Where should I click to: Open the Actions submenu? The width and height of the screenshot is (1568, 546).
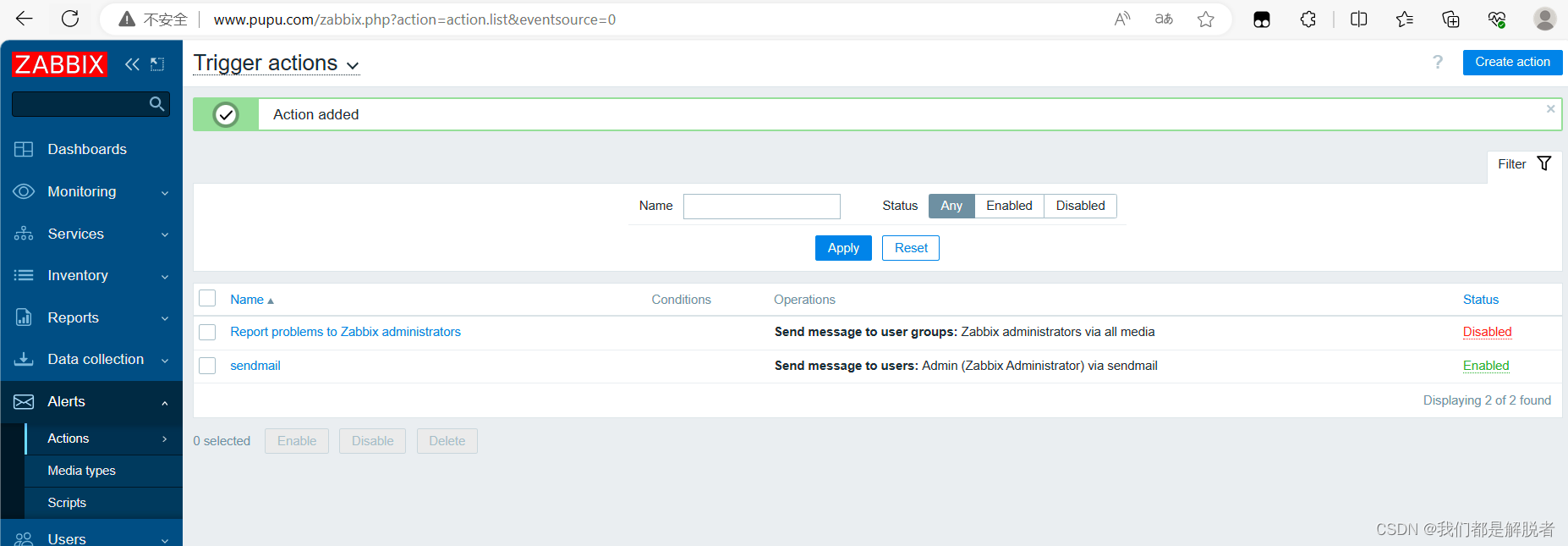(x=103, y=438)
